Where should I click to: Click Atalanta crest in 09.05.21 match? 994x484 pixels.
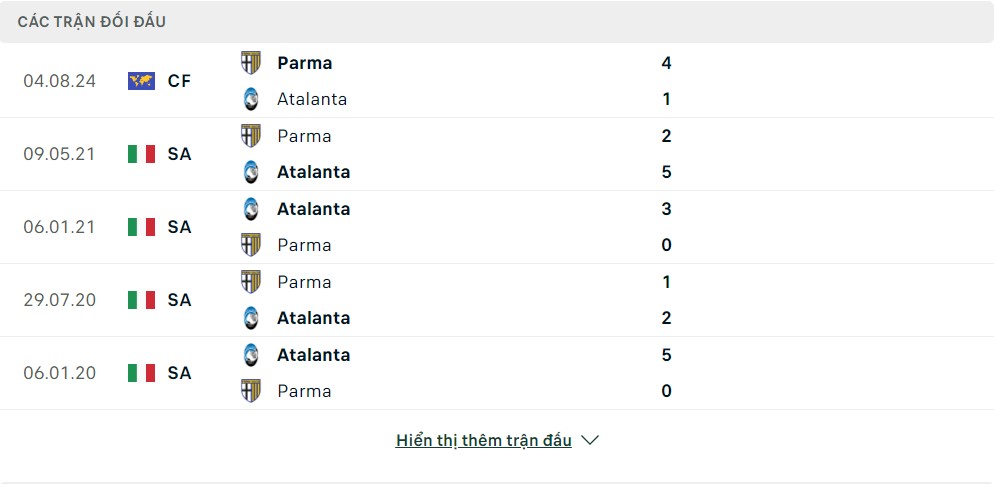[251, 172]
